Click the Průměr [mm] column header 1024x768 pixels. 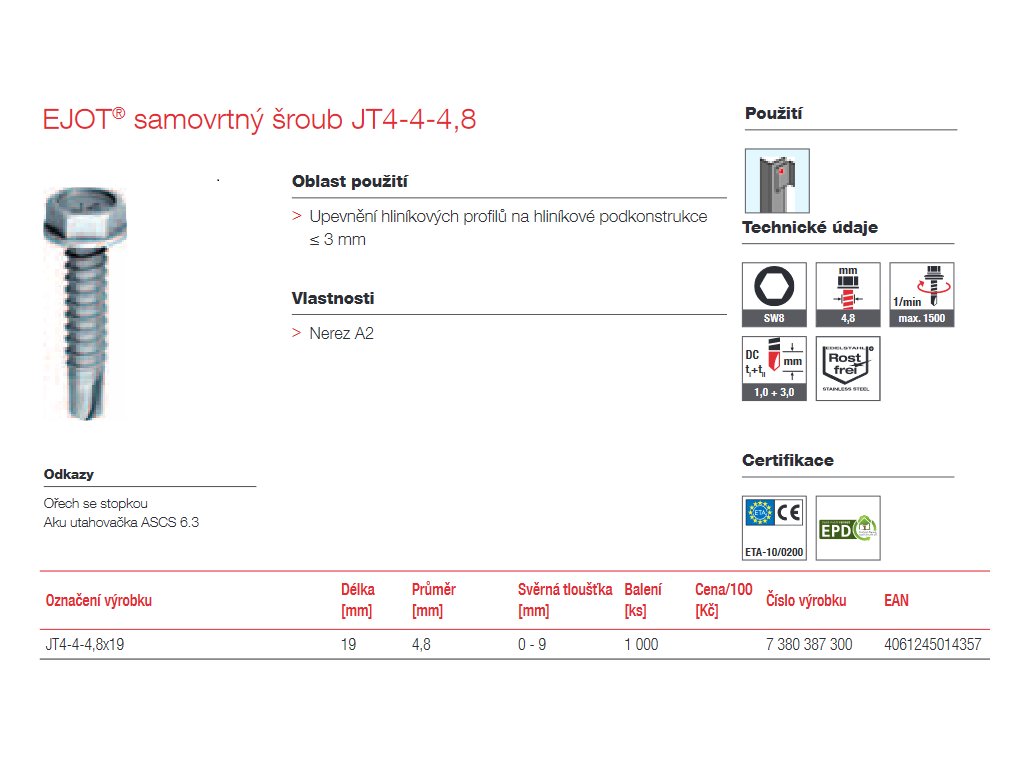(x=434, y=600)
